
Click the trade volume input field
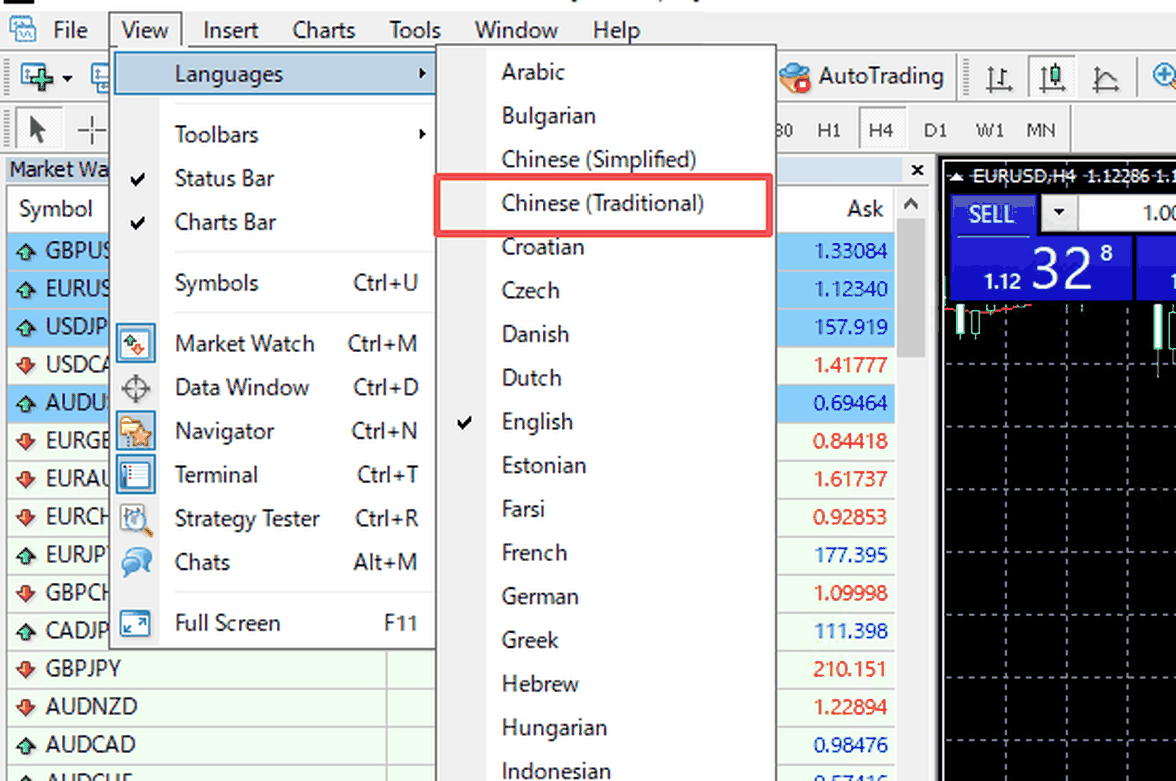(1127, 213)
